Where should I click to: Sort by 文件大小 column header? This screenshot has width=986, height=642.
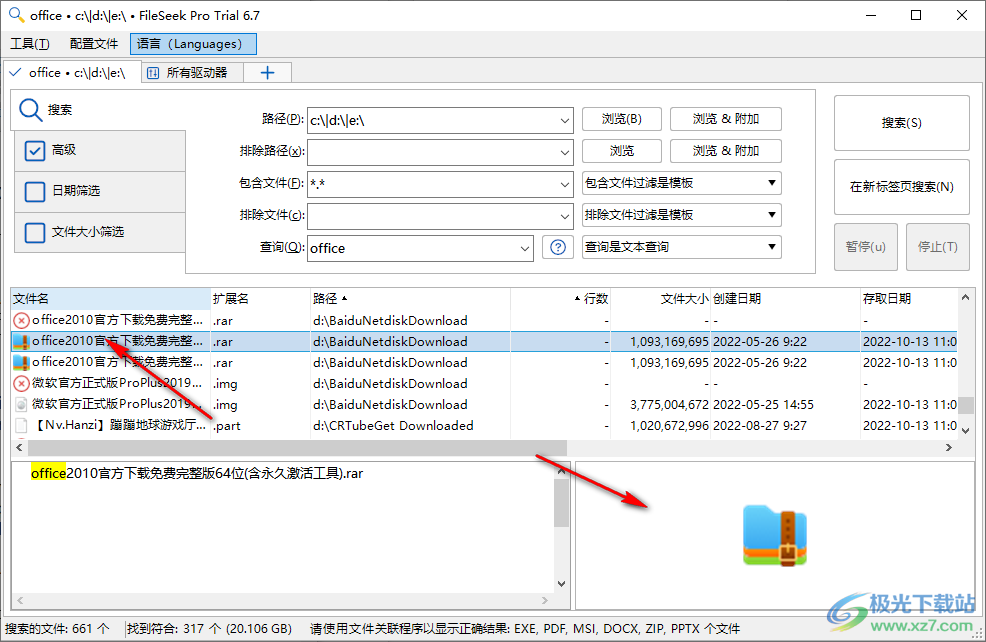coord(660,299)
